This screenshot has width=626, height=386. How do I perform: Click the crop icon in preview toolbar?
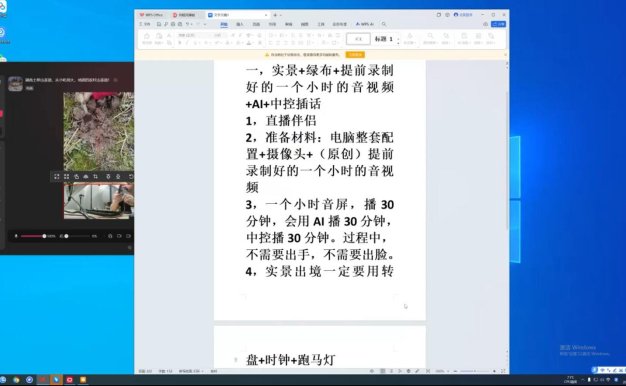point(95,176)
